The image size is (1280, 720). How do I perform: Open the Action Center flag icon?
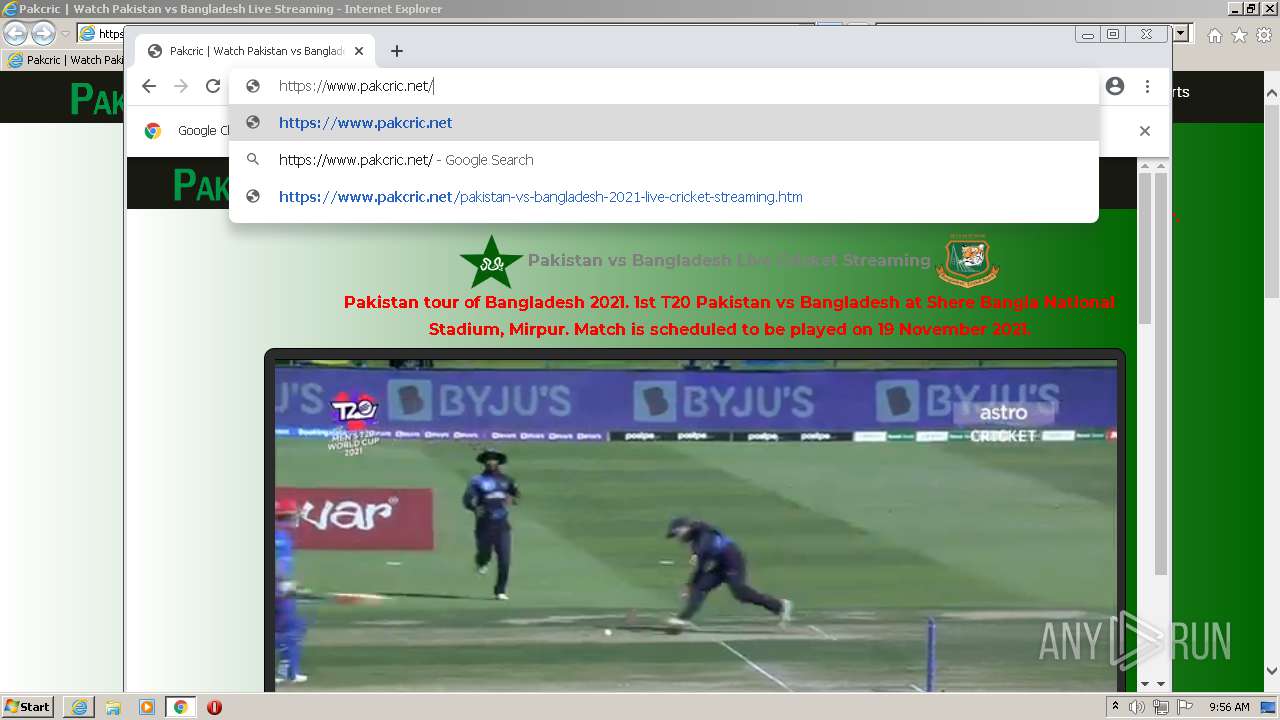point(1184,707)
